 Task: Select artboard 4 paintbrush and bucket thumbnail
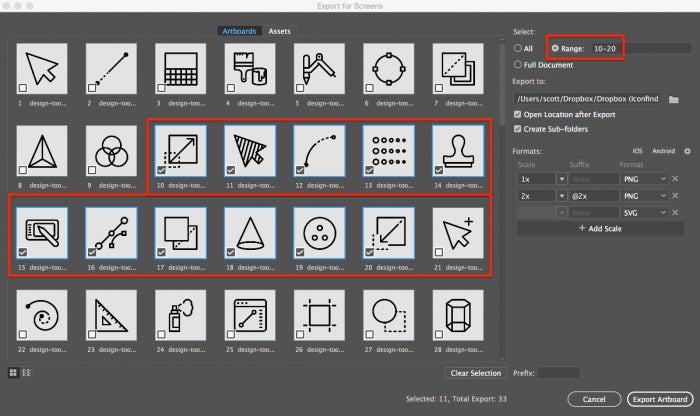(250, 69)
